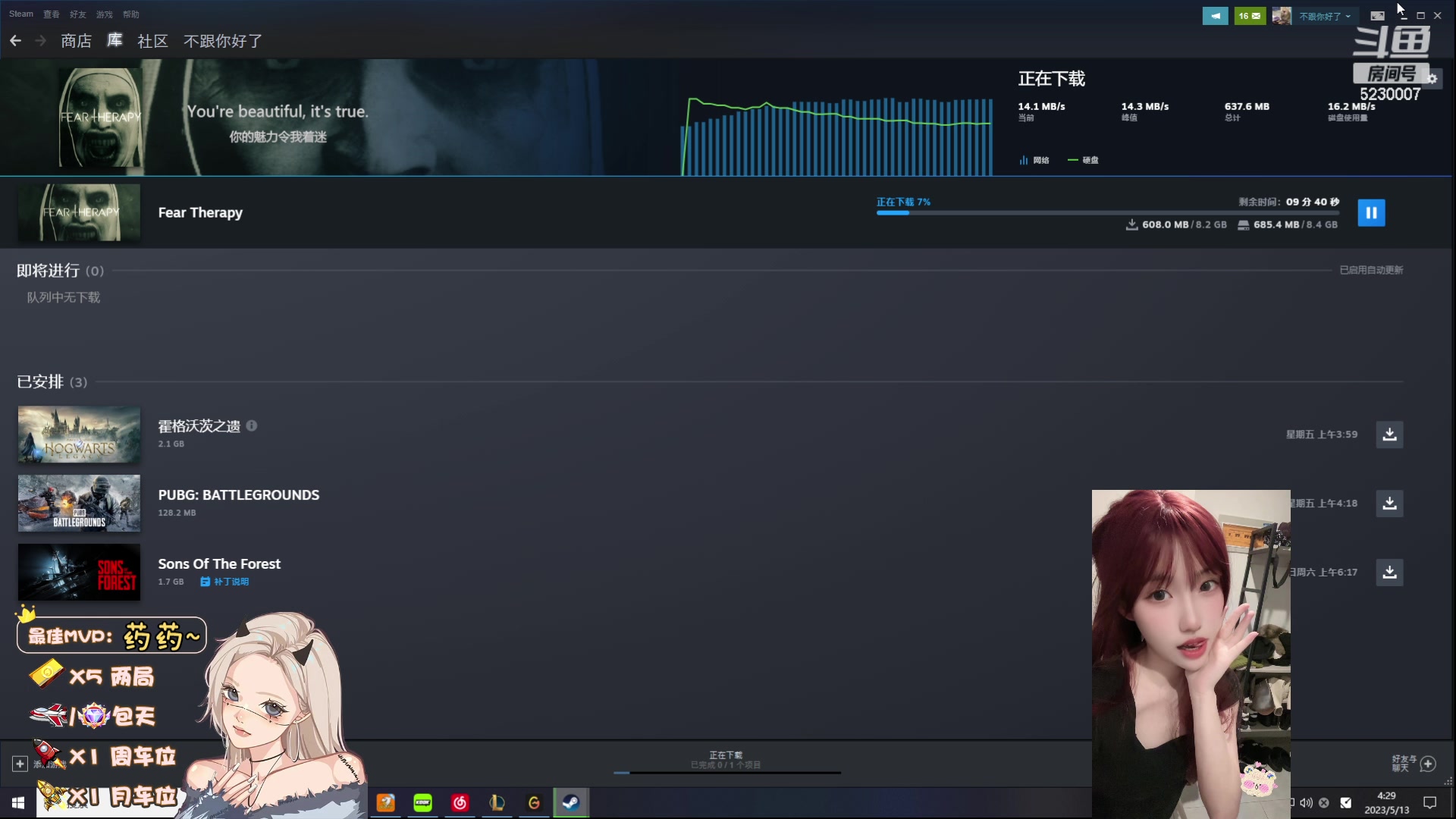Open NetEase Cloud Music in taskbar
This screenshot has width=1456, height=819.
460,802
